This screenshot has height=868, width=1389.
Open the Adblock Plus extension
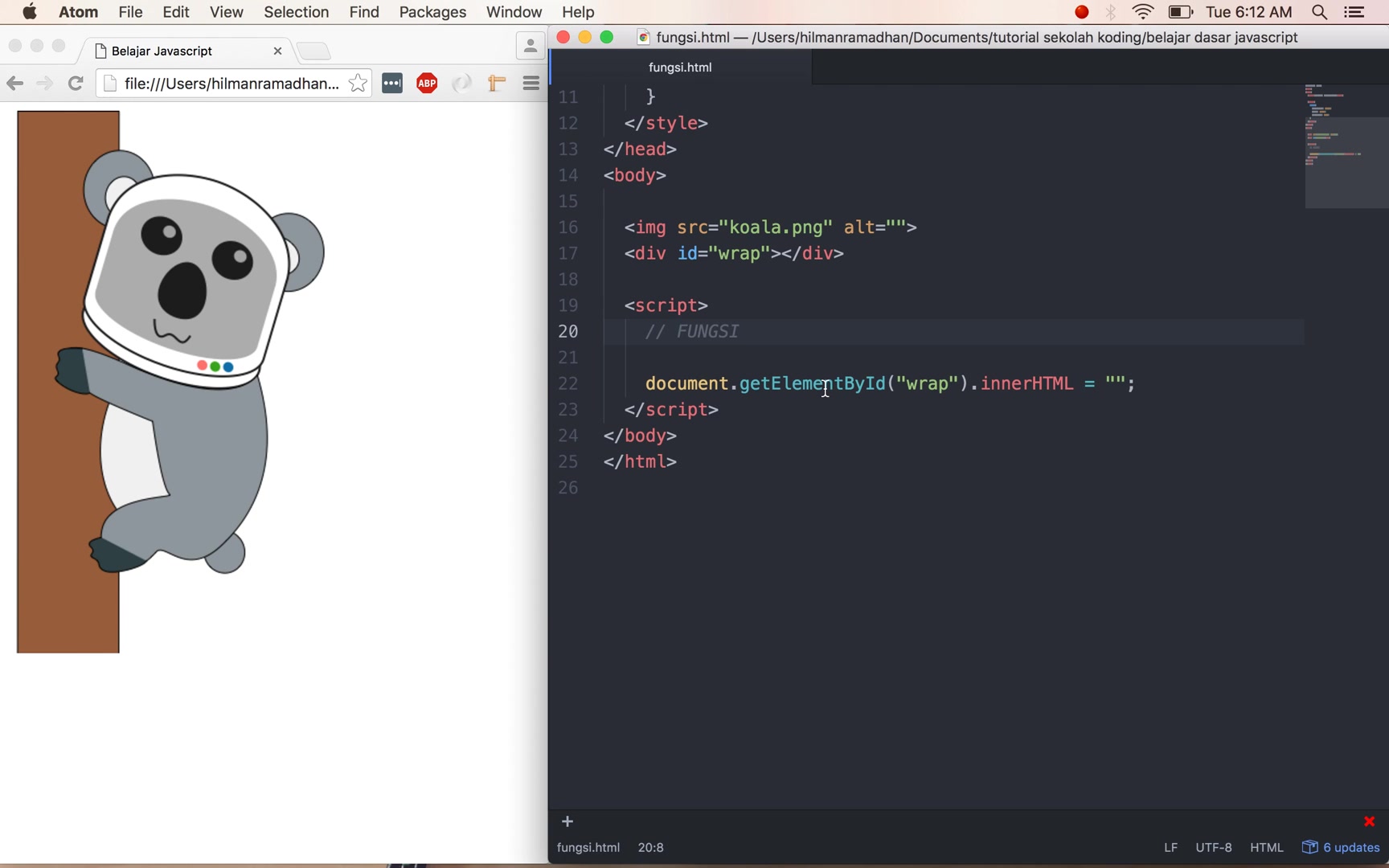[427, 84]
